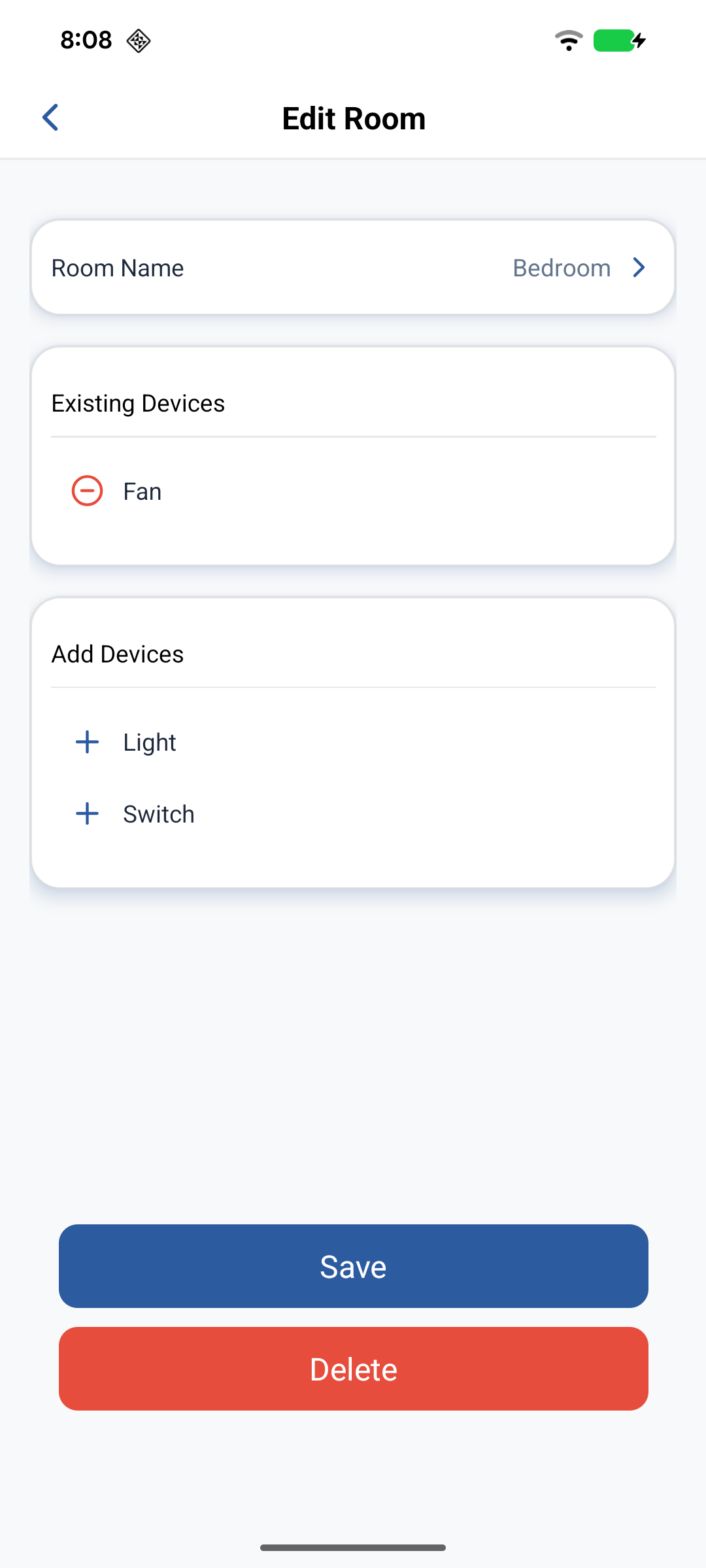Select the Fan device entry
This screenshot has height=1568, width=706.
pos(143,491)
